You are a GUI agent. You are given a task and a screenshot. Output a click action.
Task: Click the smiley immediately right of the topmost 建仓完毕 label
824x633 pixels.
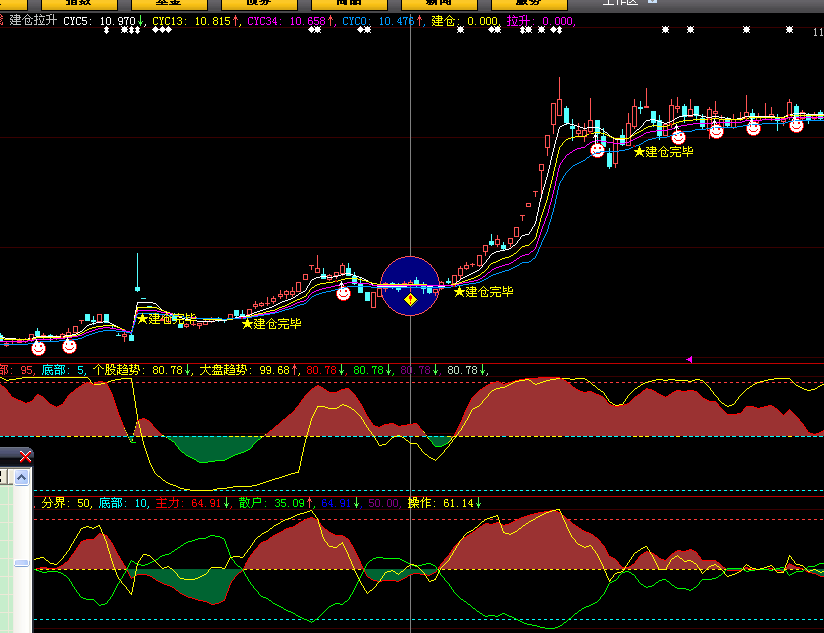(678, 138)
